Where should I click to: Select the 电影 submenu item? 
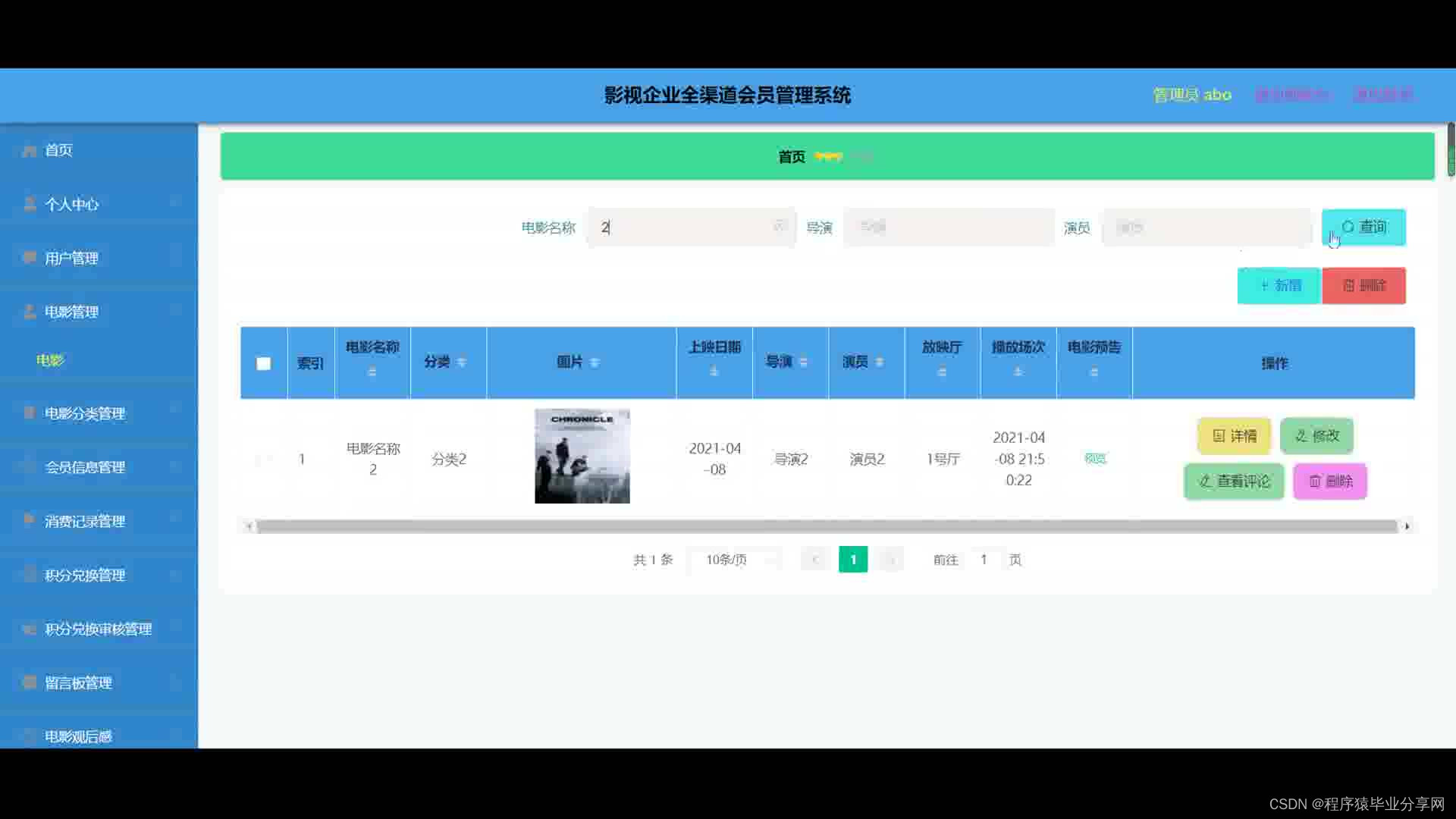tap(50, 360)
